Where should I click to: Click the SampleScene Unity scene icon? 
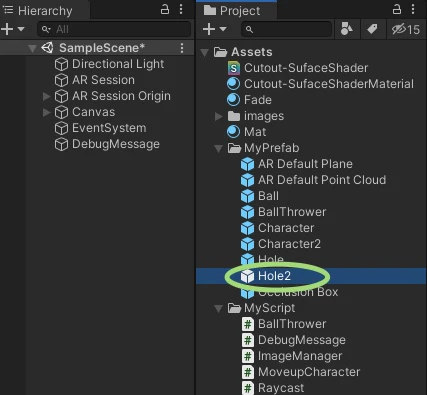pyautogui.click(x=47, y=48)
